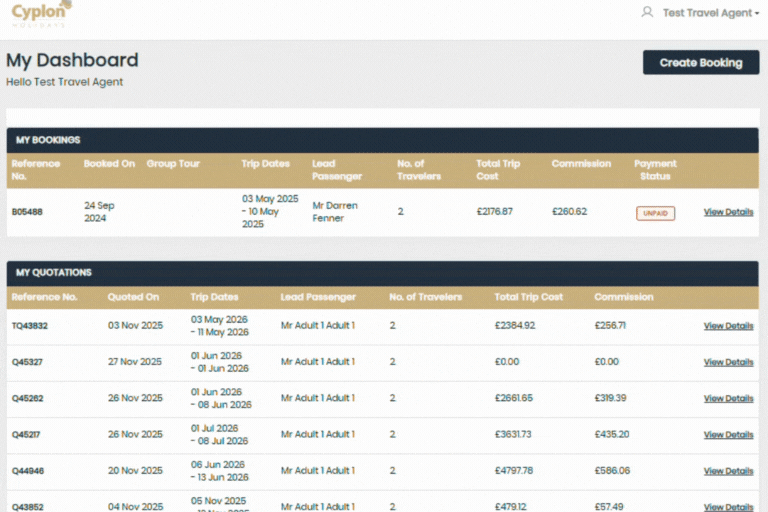This screenshot has height=512, width=768.
Task: Click the Quoted On column header
Action: point(133,297)
